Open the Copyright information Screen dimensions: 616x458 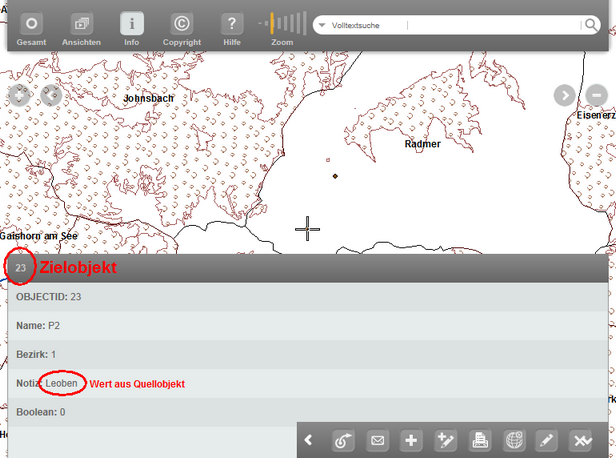tap(181, 24)
